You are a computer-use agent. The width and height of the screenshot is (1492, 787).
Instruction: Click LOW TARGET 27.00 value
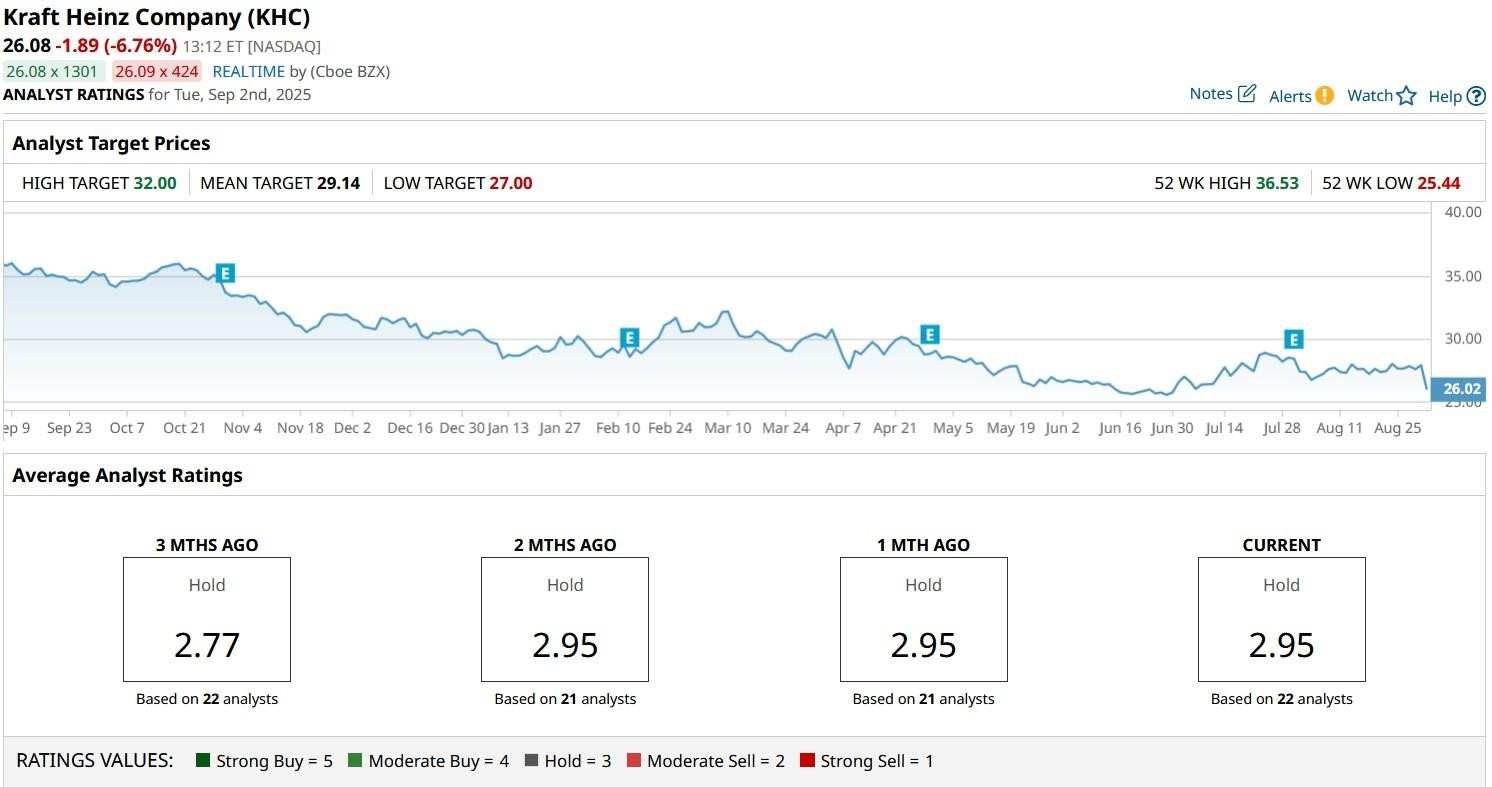(511, 184)
